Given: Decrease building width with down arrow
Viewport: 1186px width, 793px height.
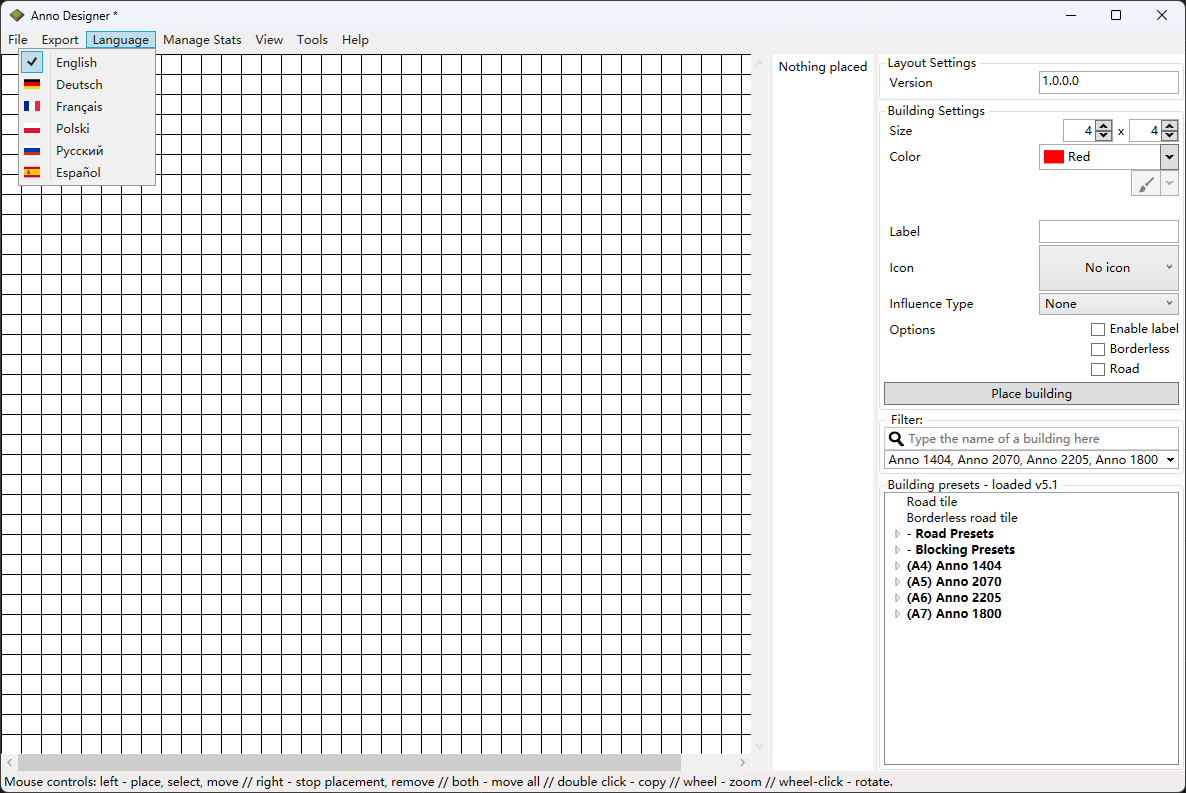Looking at the screenshot, I should click(x=1104, y=135).
